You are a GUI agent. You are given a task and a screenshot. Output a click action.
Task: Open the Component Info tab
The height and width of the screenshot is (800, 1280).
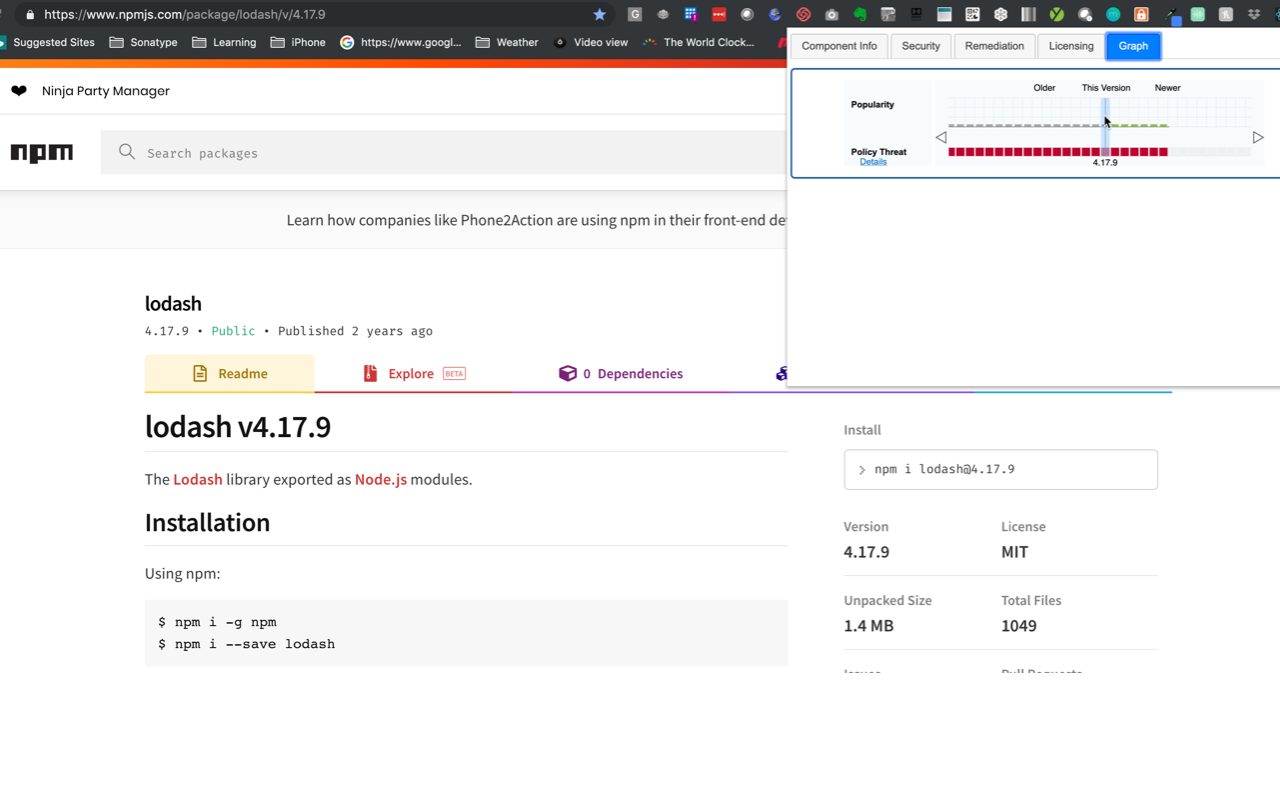coord(839,46)
